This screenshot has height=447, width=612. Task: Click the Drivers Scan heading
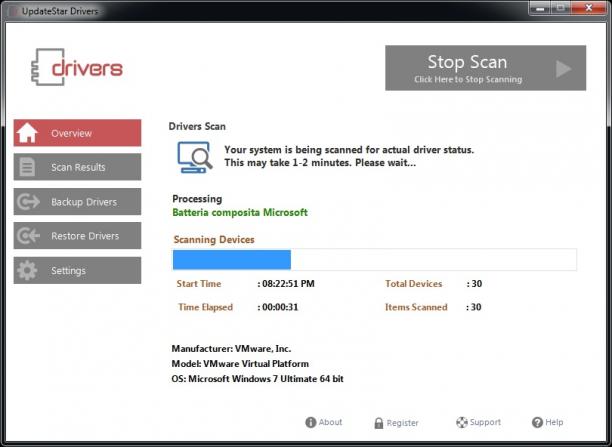[x=197, y=126]
